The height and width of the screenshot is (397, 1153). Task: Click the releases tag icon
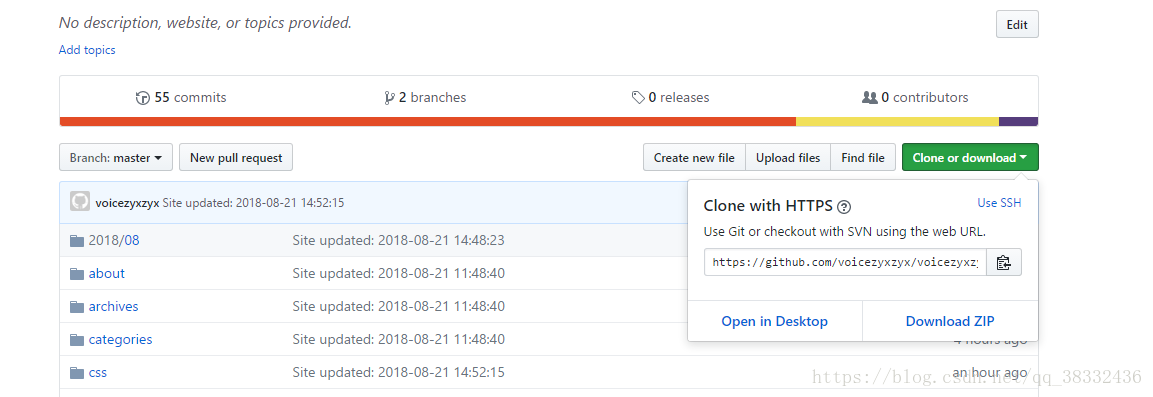(638, 98)
